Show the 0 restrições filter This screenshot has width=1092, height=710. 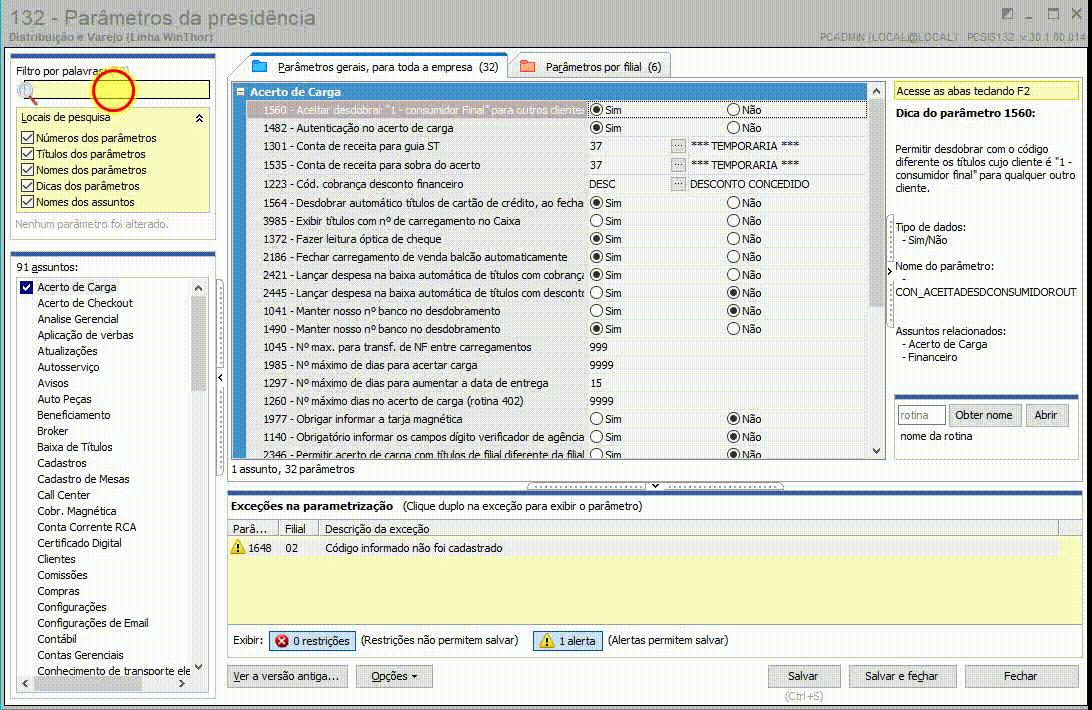313,640
